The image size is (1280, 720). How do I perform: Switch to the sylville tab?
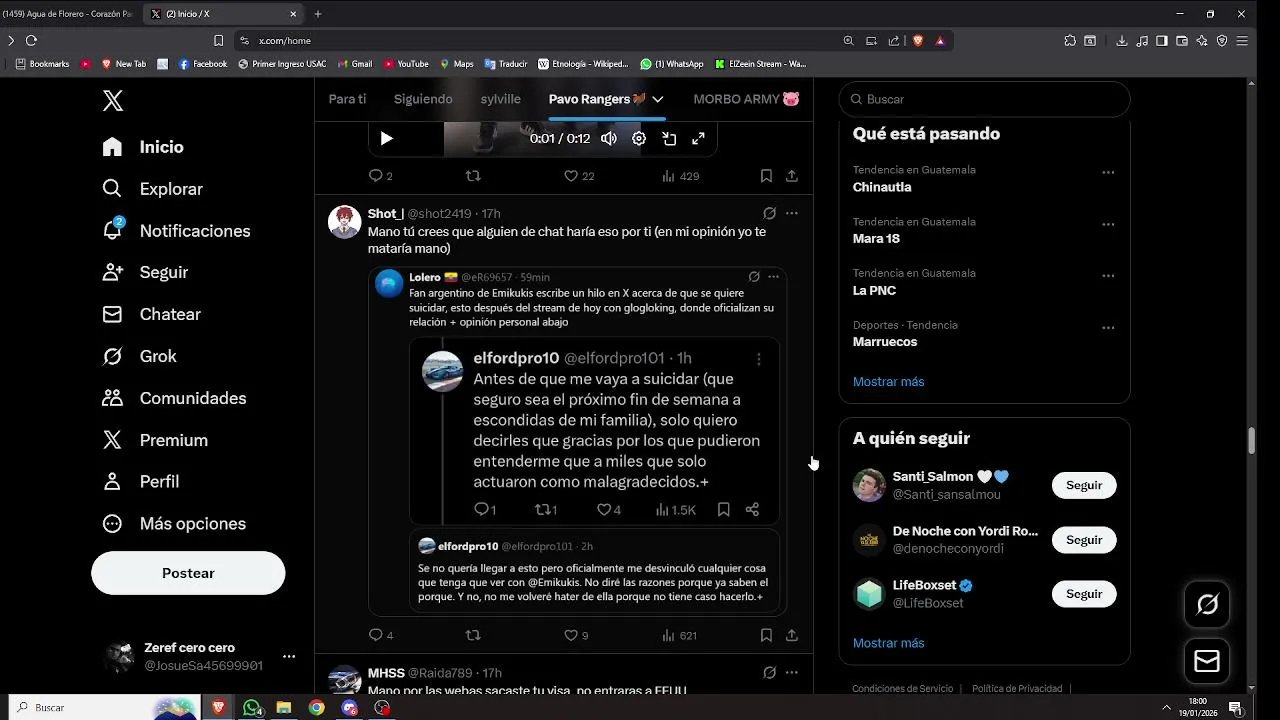pos(501,99)
